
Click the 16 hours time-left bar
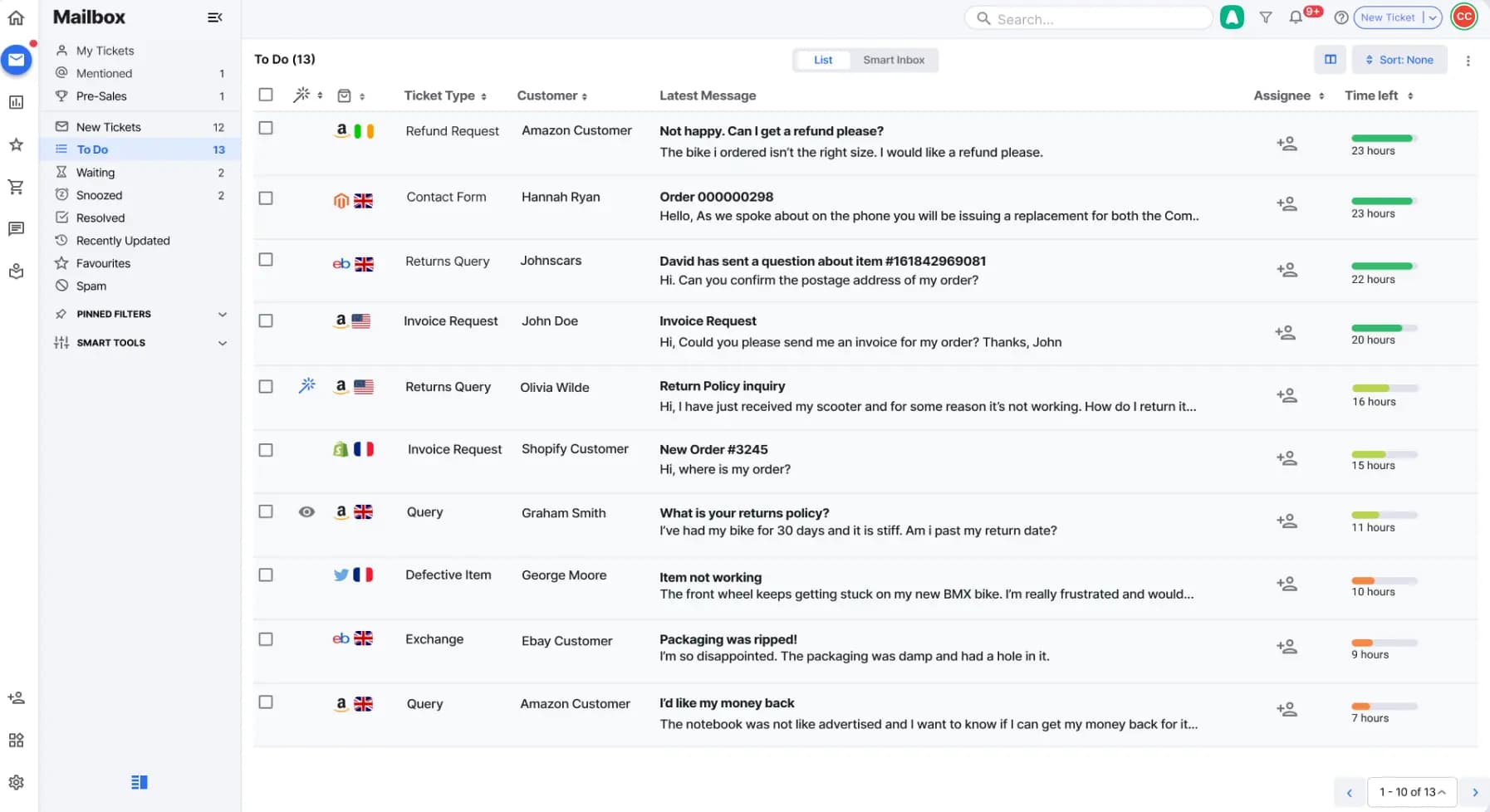[x=1385, y=389]
